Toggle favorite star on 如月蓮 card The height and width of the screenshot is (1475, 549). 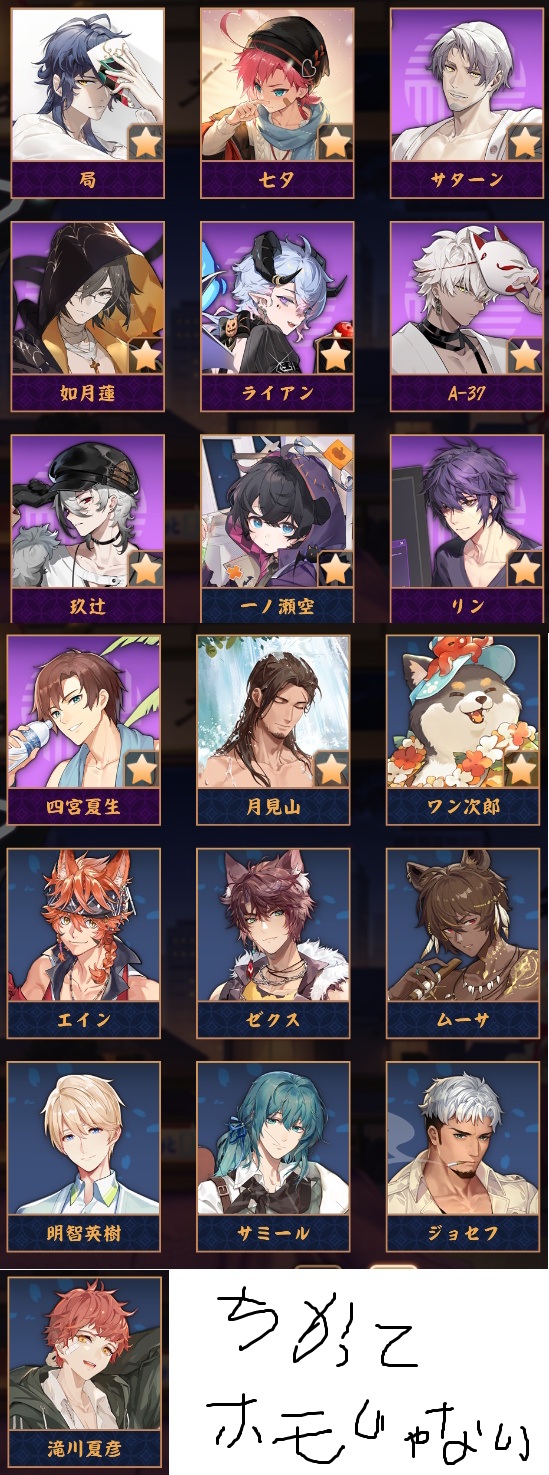point(146,355)
